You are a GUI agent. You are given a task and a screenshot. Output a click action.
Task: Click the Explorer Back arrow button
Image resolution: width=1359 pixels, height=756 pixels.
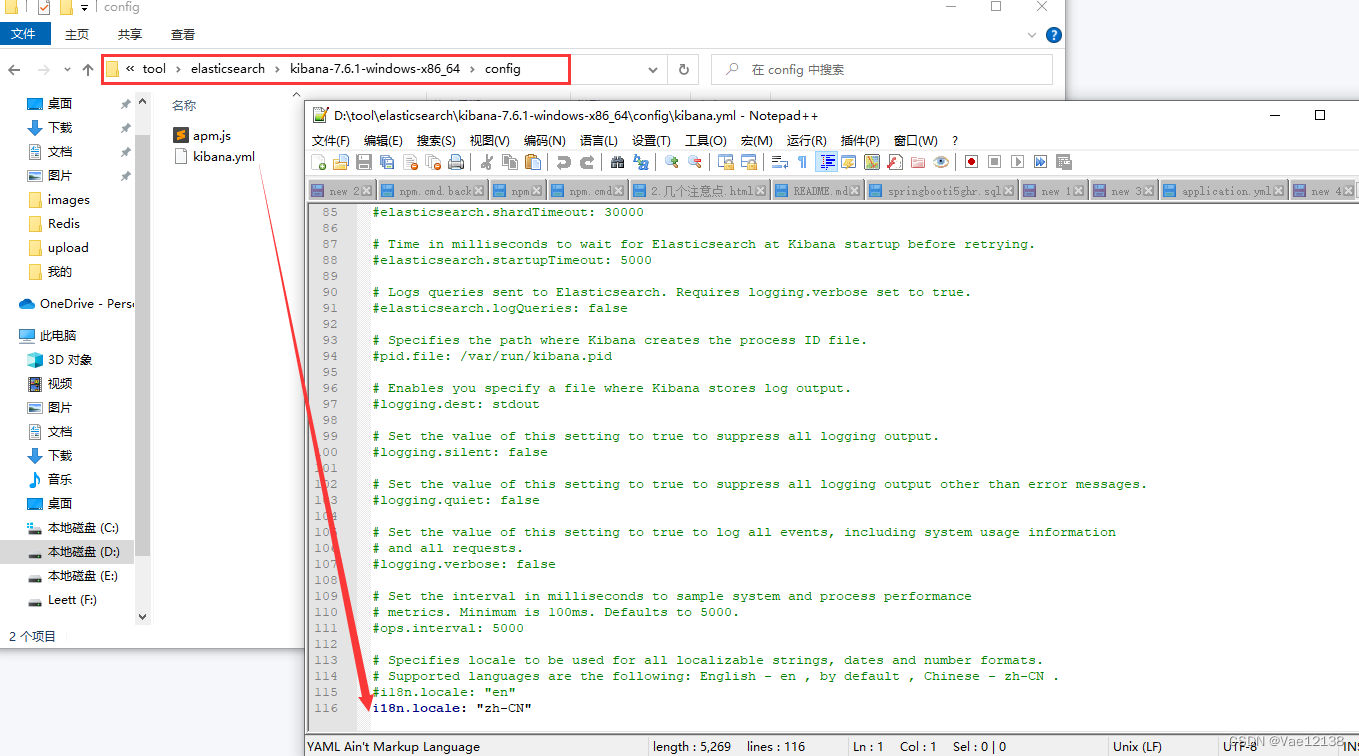14,70
